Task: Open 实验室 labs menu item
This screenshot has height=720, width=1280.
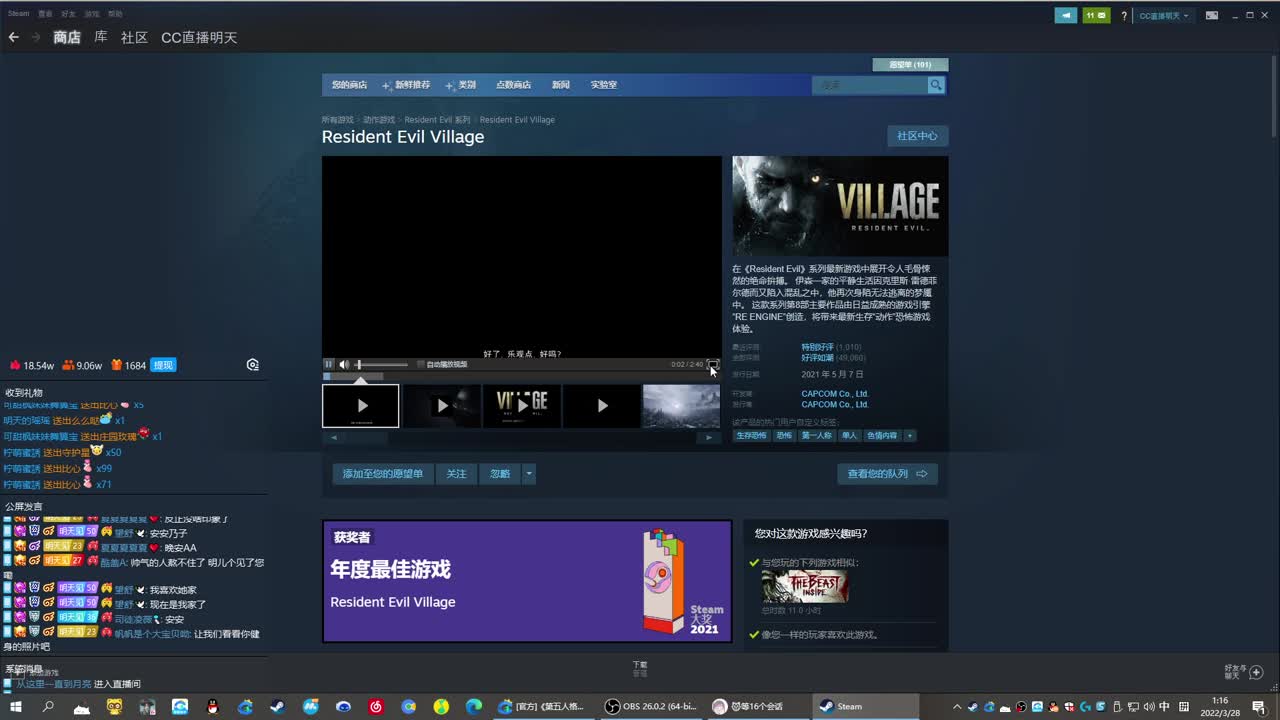Action: click(604, 85)
